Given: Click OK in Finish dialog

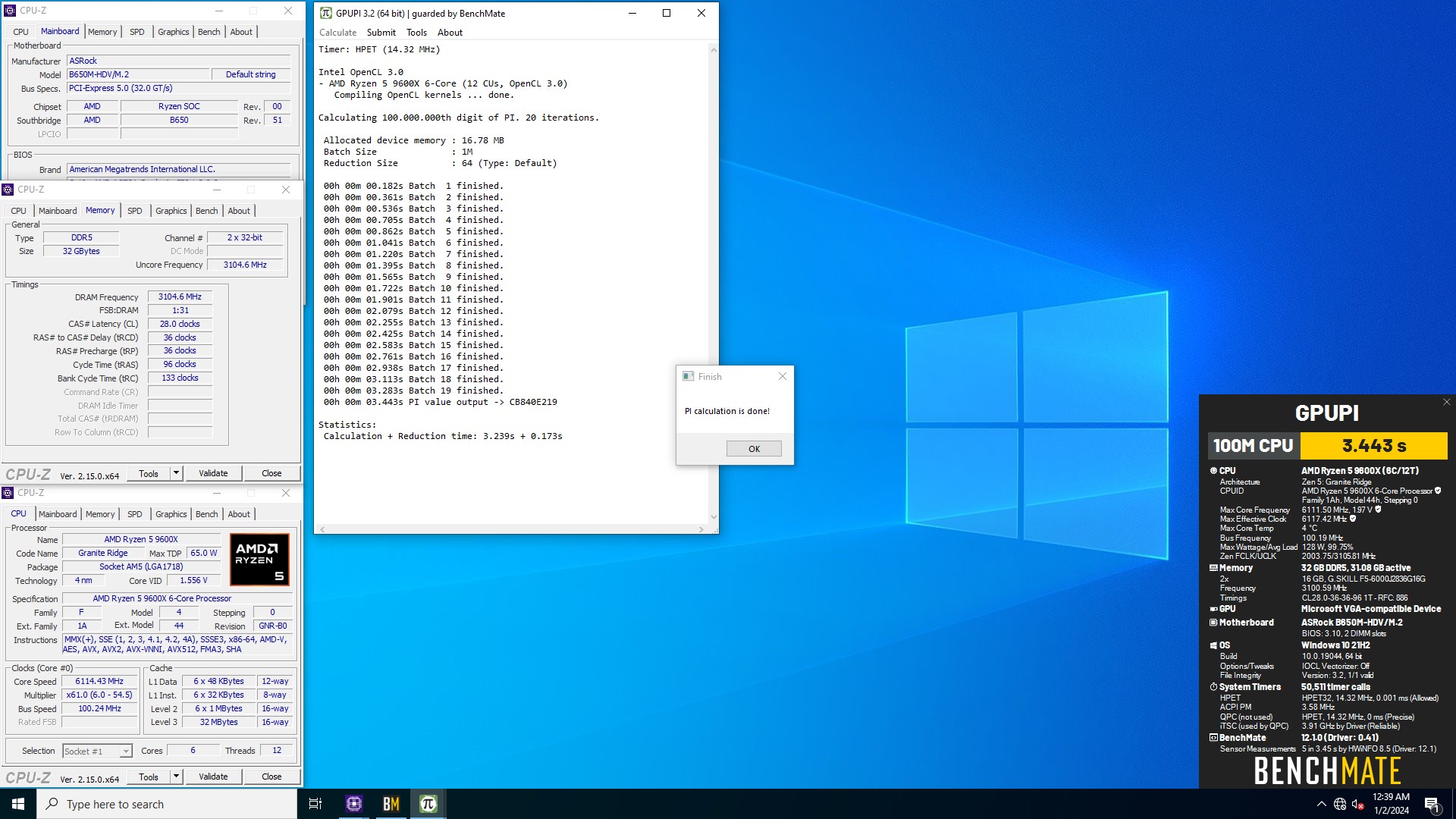Looking at the screenshot, I should tap(754, 449).
